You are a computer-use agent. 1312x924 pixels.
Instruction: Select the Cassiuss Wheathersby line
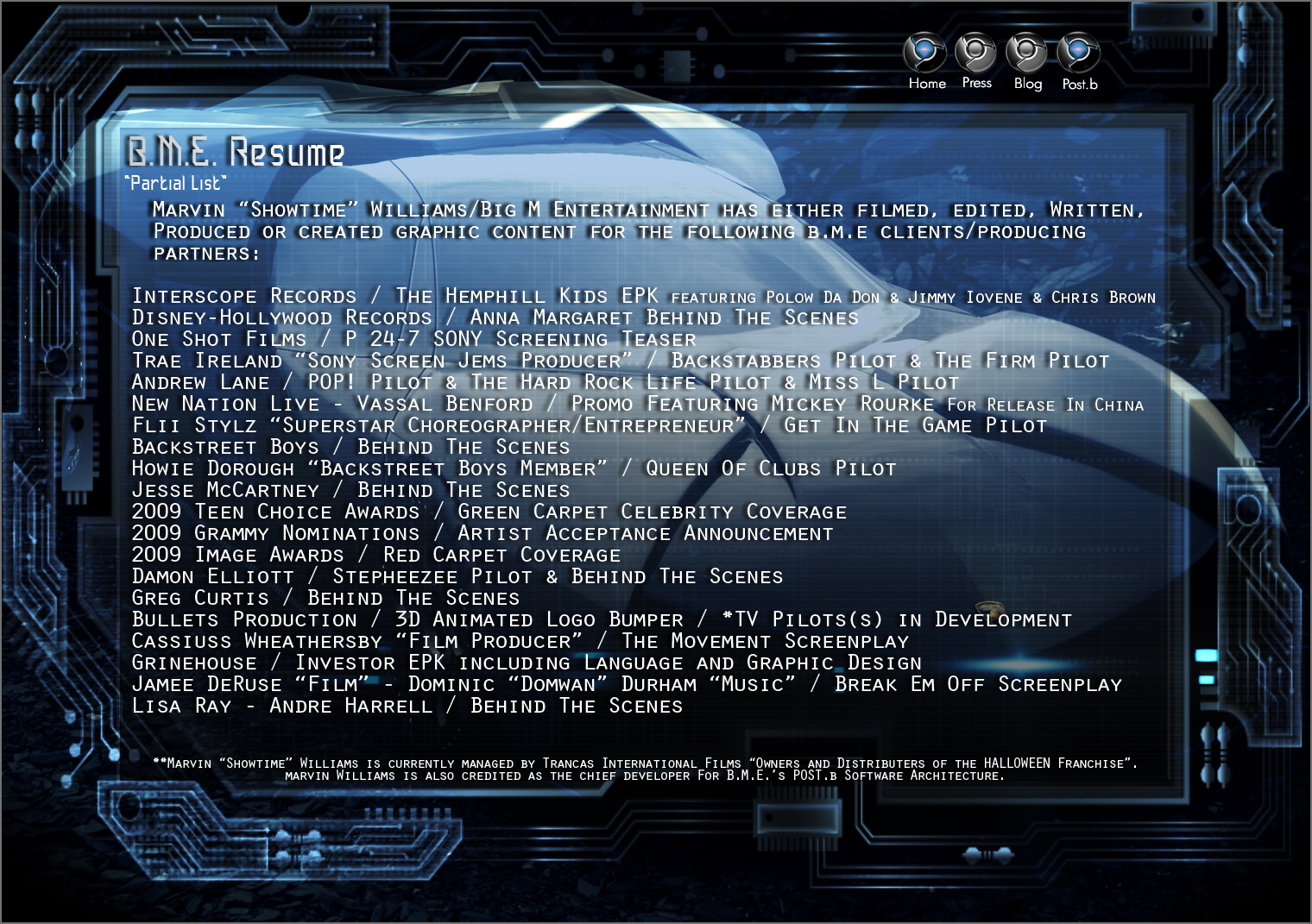pyautogui.click(x=520, y=641)
